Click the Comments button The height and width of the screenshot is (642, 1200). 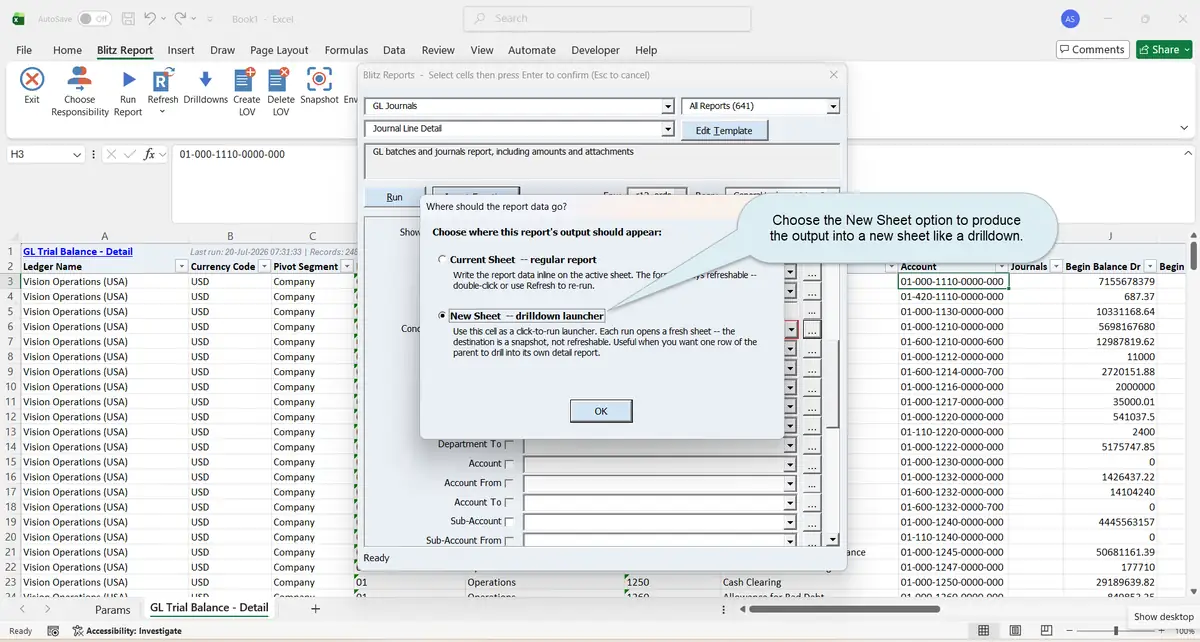point(1092,49)
